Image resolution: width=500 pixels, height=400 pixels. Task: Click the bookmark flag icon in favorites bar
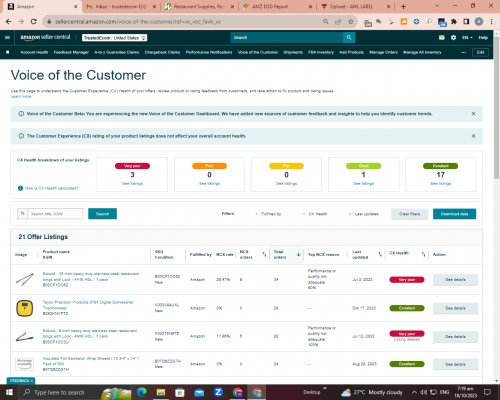tap(8, 52)
